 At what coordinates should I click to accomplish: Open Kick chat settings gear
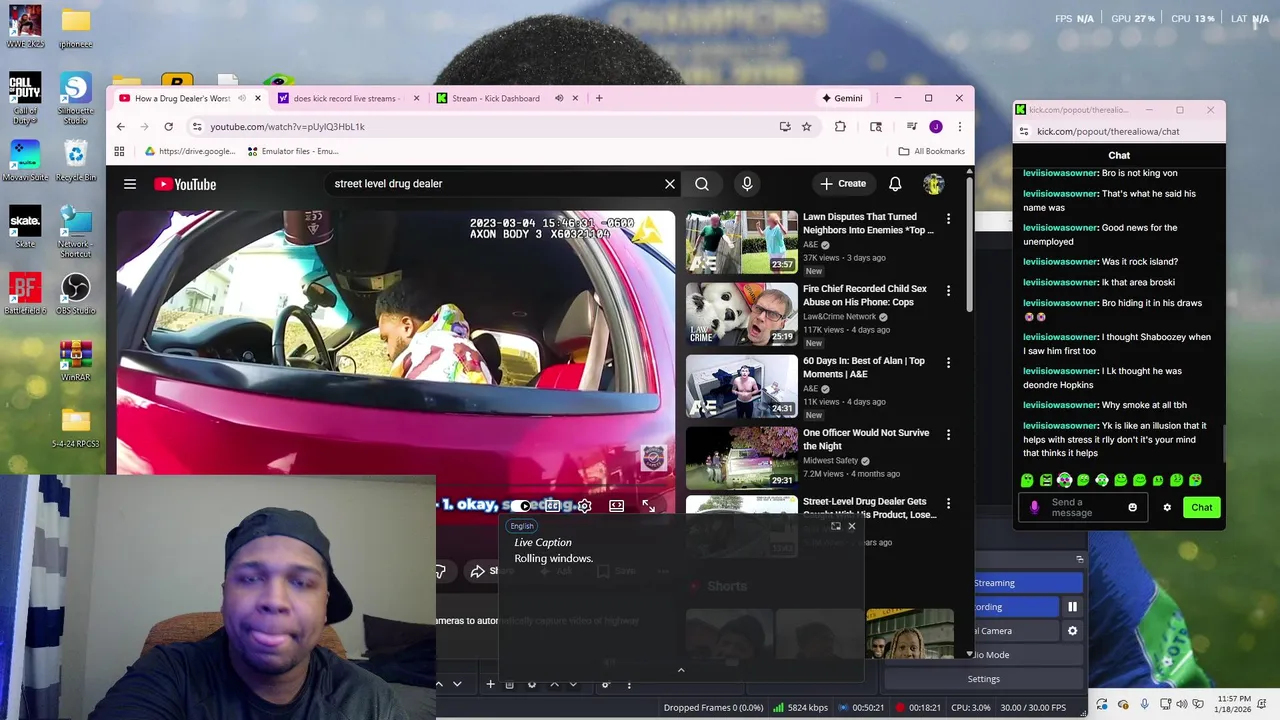pos(1167,507)
